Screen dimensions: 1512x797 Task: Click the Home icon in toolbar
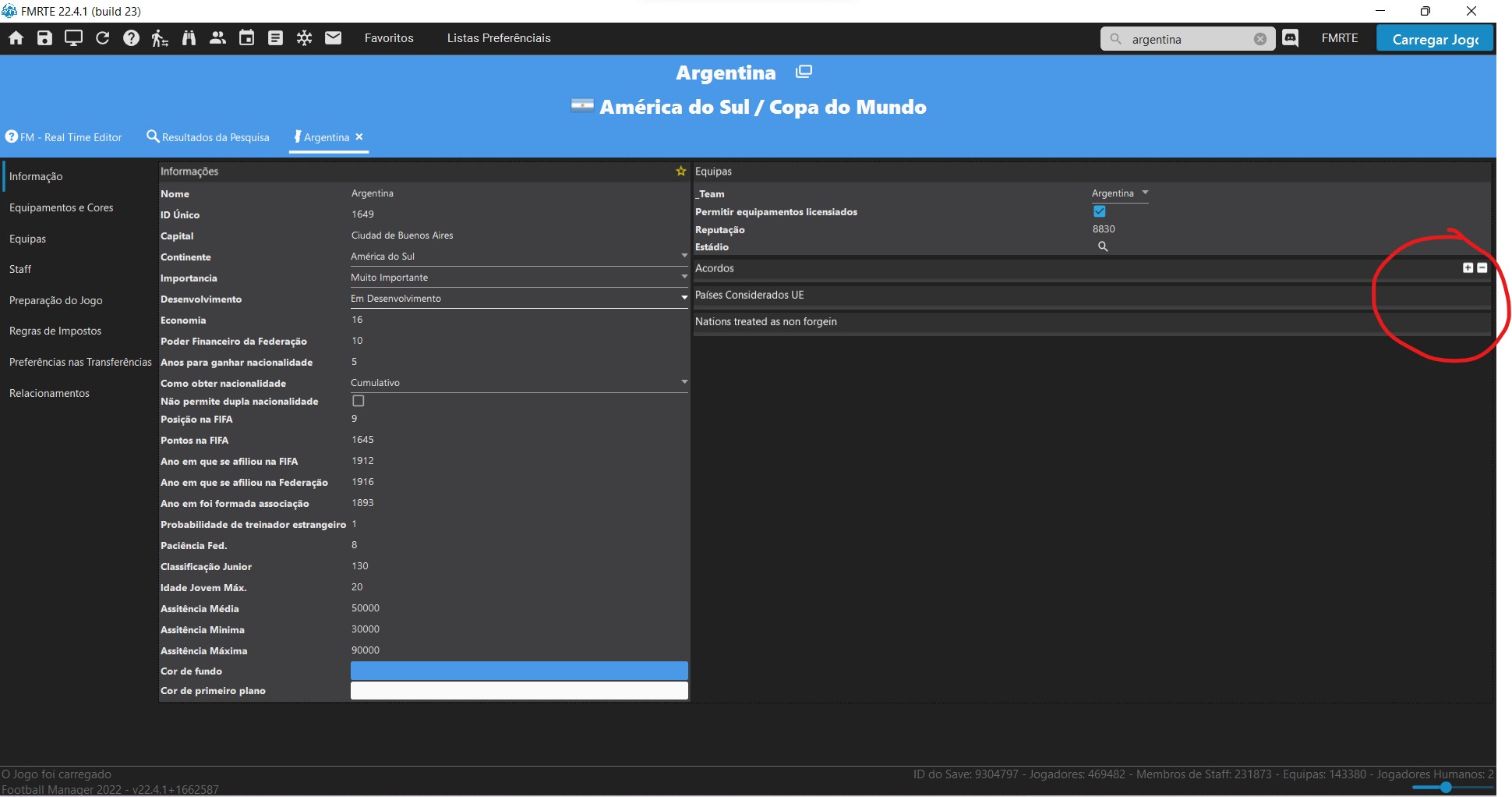pyautogui.click(x=16, y=38)
